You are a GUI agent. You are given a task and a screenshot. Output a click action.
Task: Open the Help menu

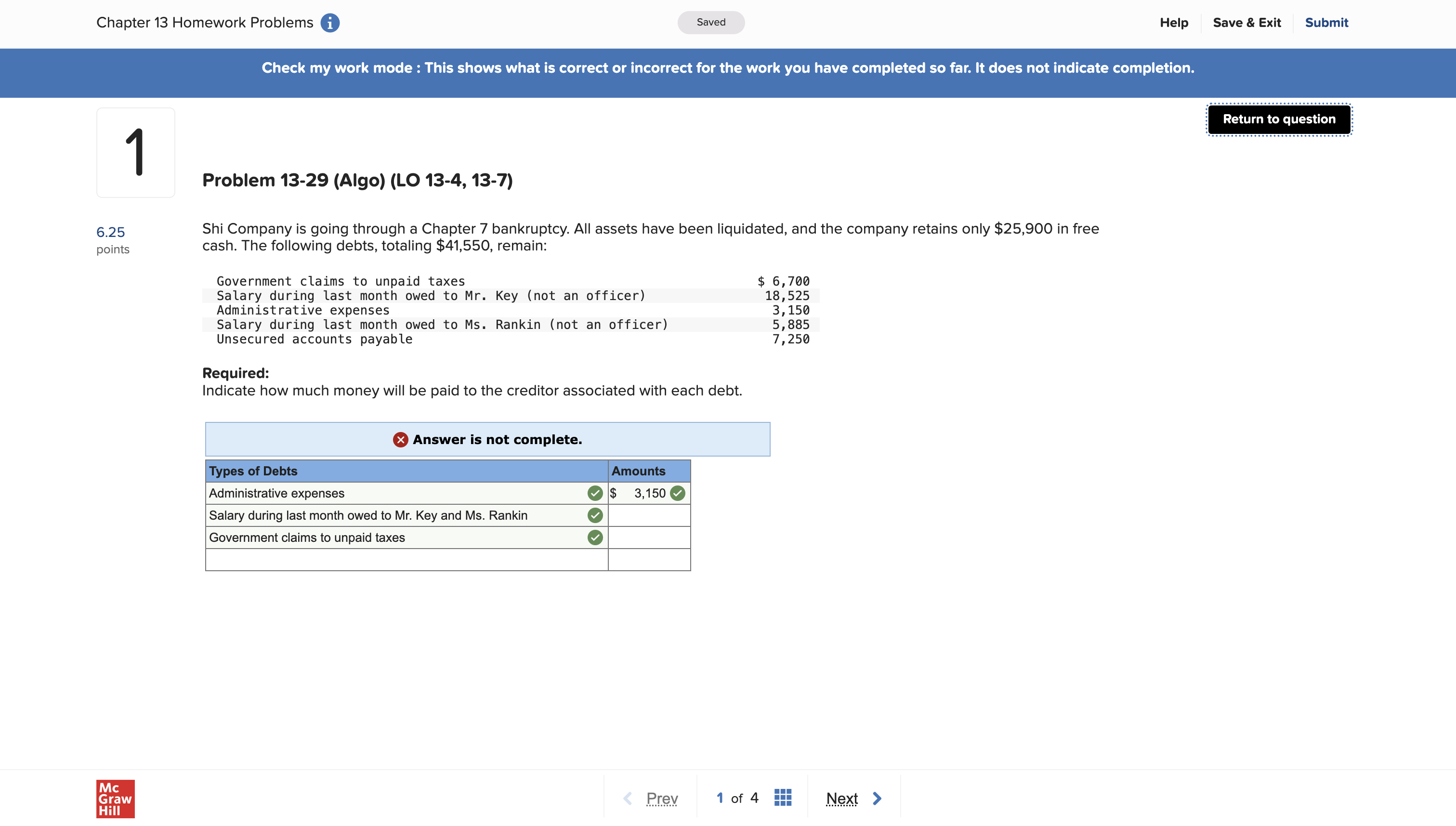point(1174,23)
